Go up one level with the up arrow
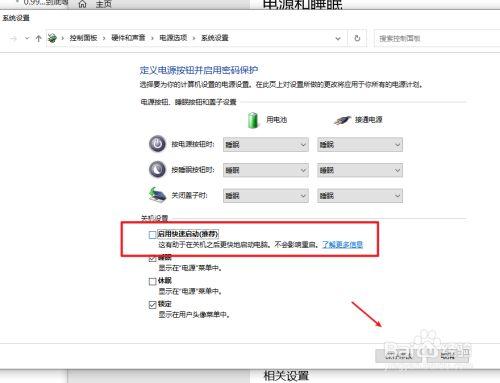This screenshot has height=383, width=500. tap(38, 38)
